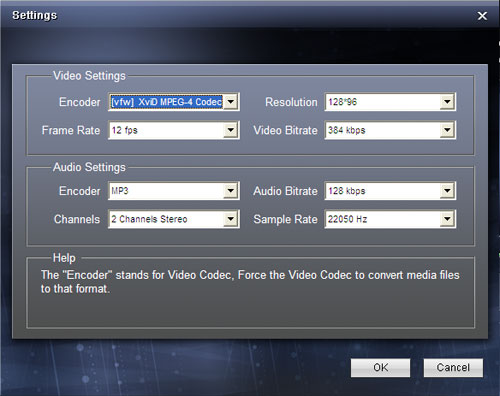Click the Sample Rate label
This screenshot has height=396, width=500.
285,219
